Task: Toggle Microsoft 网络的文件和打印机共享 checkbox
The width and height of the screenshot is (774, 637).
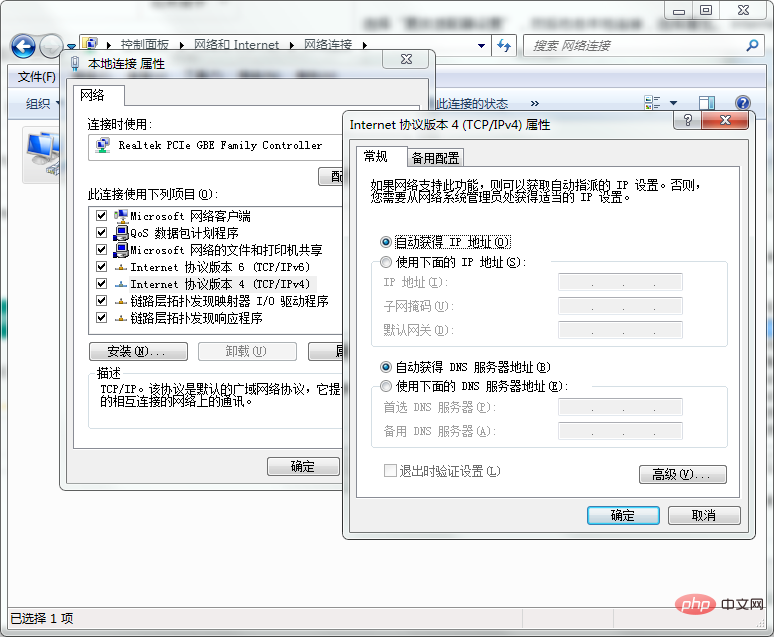Action: click(102, 250)
